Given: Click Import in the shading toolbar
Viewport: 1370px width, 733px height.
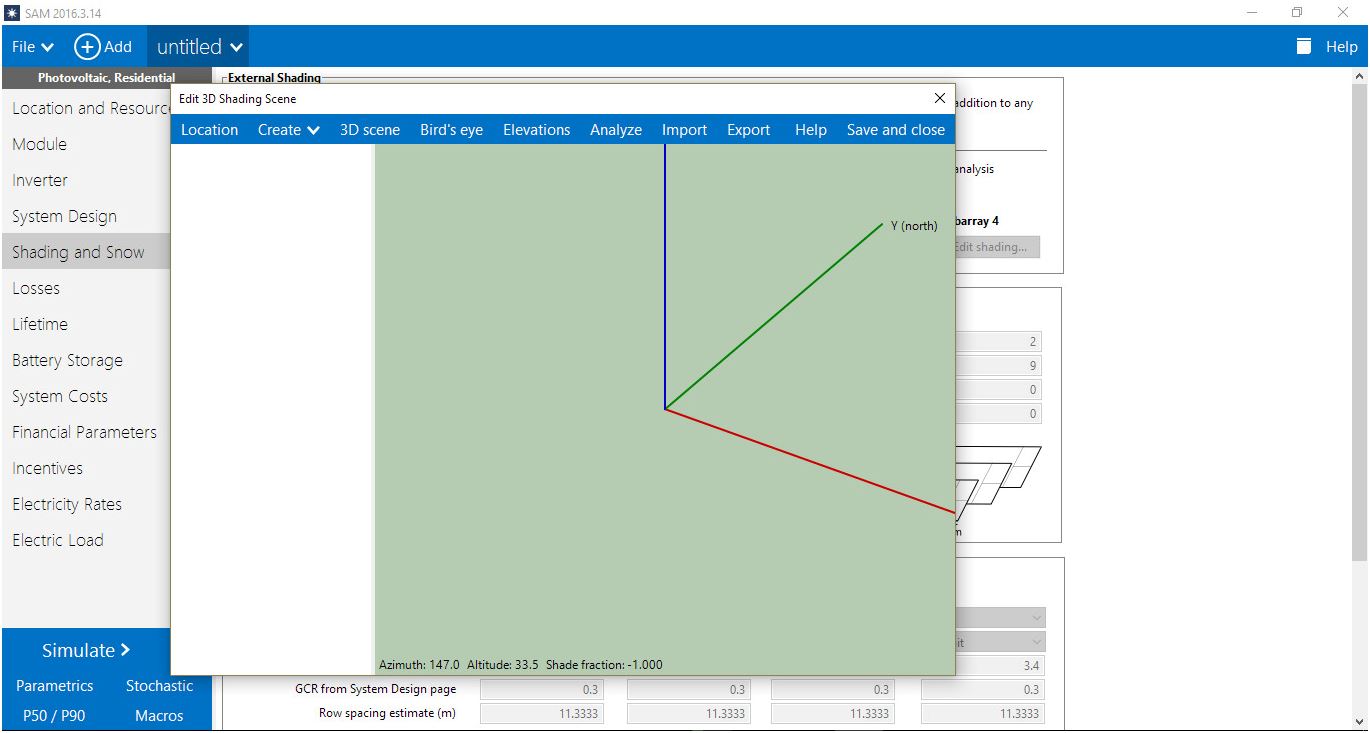Looking at the screenshot, I should tap(684, 130).
